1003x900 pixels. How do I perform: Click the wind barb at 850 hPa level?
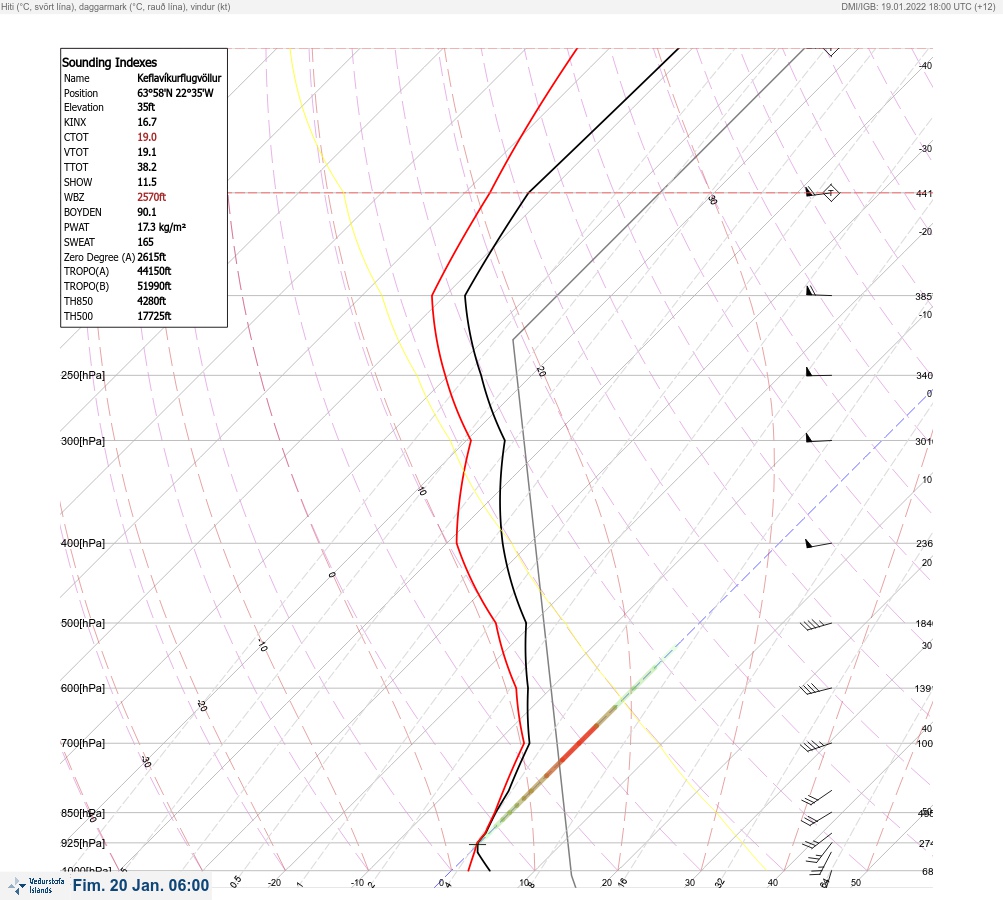pos(816,818)
